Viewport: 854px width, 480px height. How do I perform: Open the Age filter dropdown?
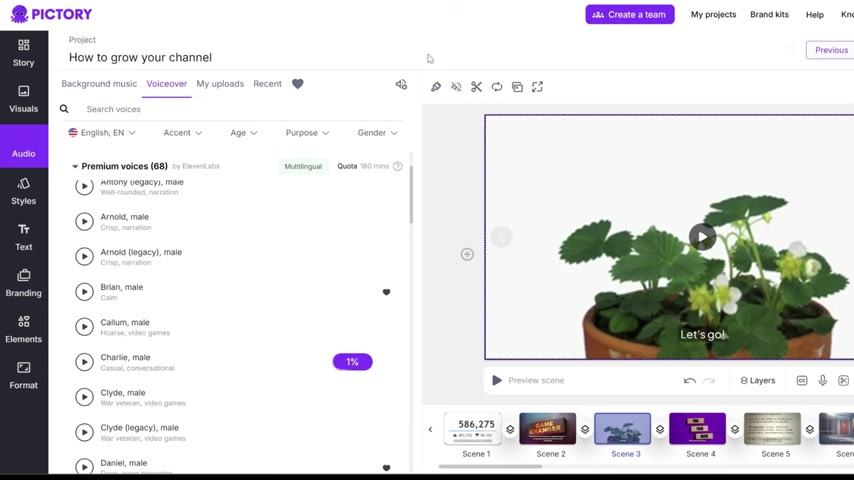click(x=243, y=132)
